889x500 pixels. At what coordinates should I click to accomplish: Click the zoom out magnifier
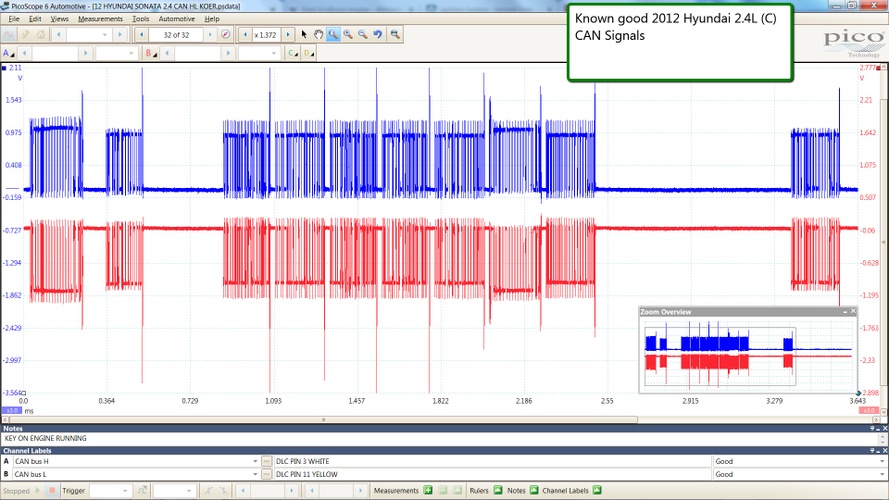pyautogui.click(x=363, y=35)
